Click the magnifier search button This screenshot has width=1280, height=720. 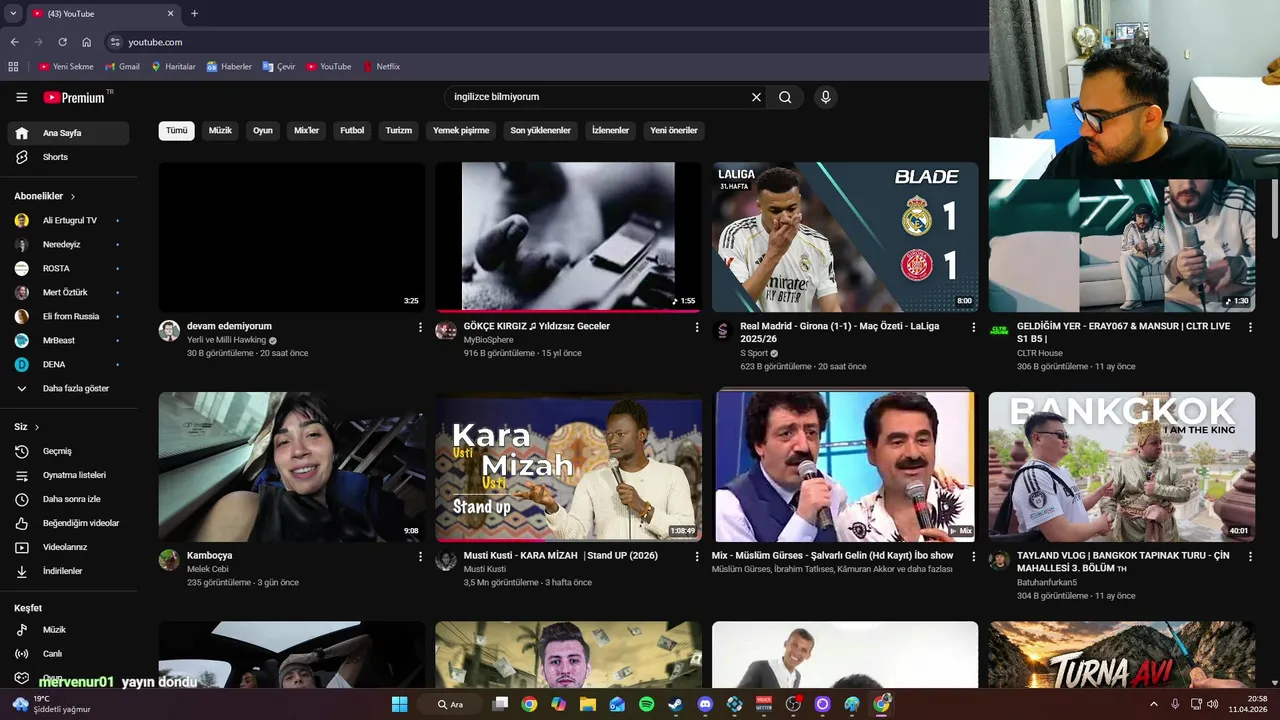click(x=785, y=97)
